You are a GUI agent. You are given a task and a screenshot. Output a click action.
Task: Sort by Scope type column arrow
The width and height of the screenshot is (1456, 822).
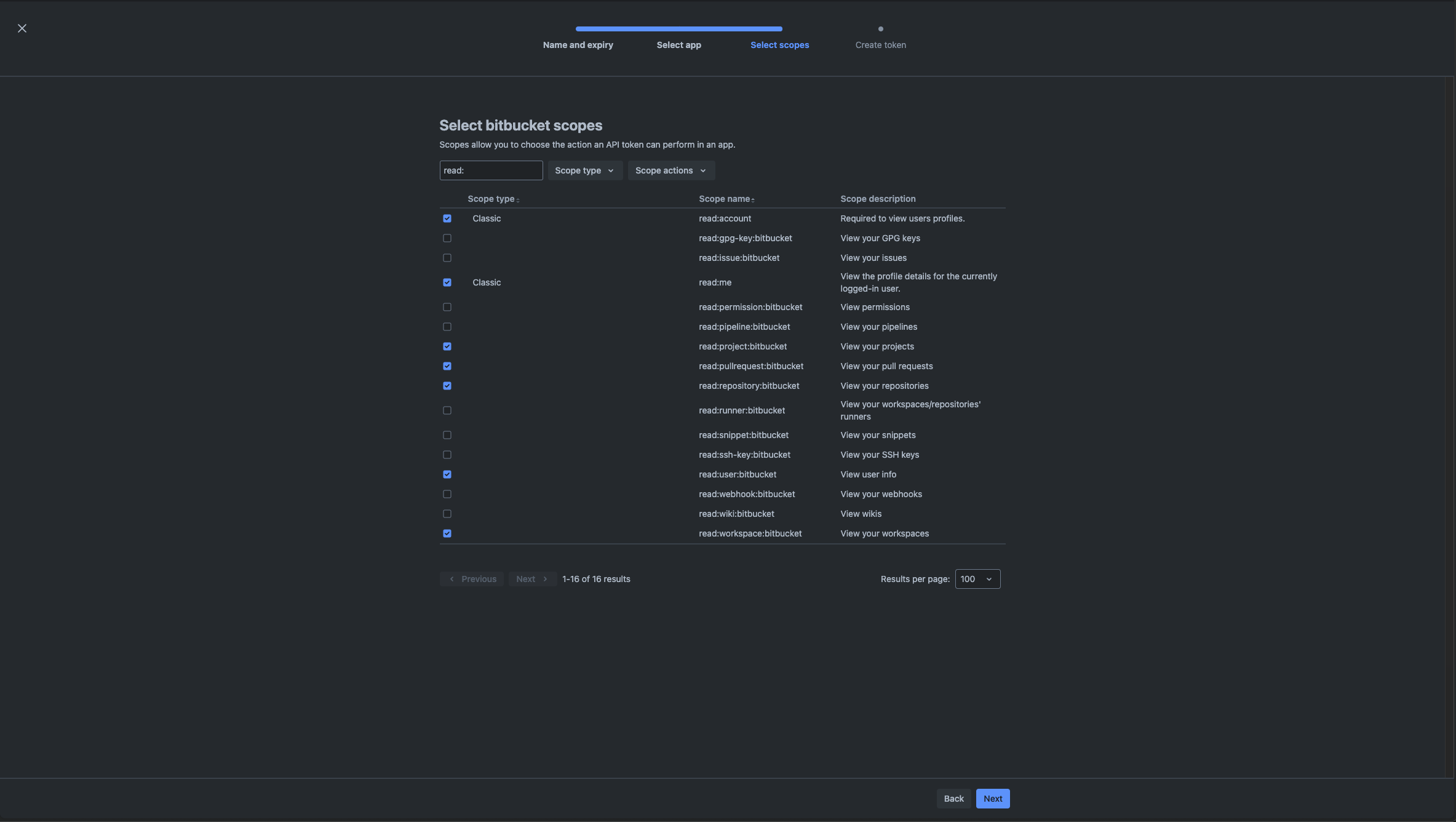[x=518, y=199]
